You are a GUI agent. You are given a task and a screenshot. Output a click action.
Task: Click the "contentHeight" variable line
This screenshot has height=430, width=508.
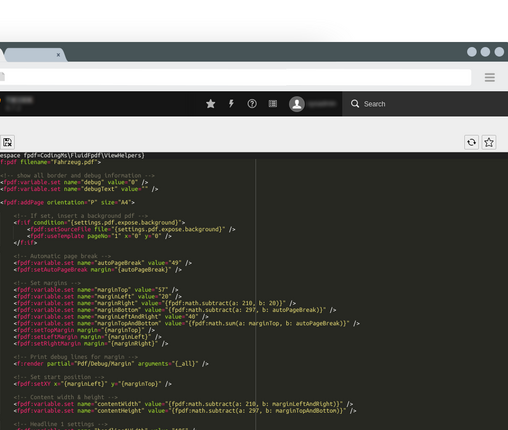tap(185, 411)
